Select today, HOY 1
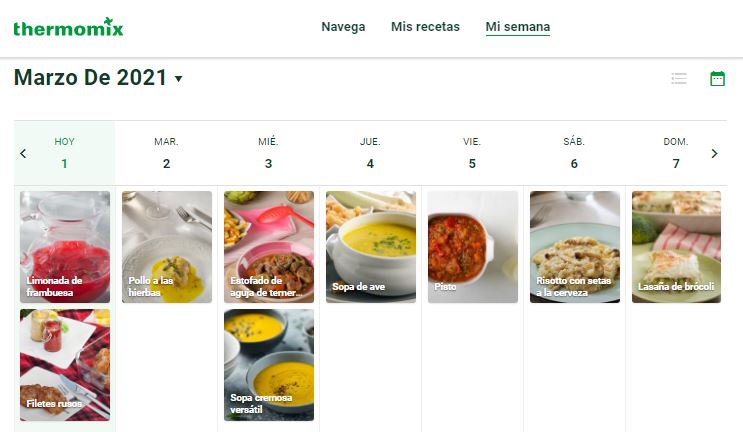This screenshot has width=743, height=432. tap(64, 153)
